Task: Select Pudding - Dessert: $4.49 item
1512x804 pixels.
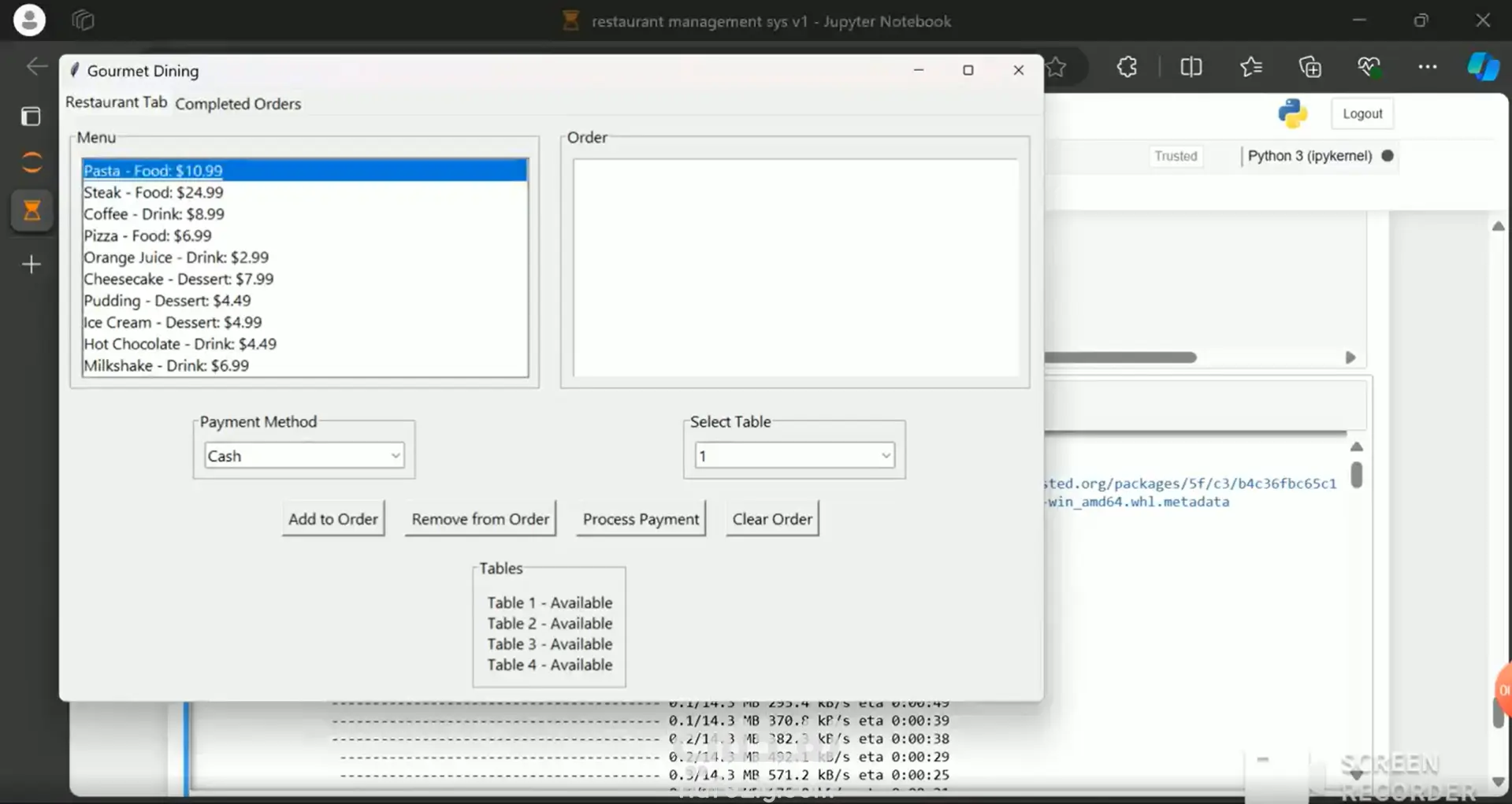Action: [x=305, y=301]
